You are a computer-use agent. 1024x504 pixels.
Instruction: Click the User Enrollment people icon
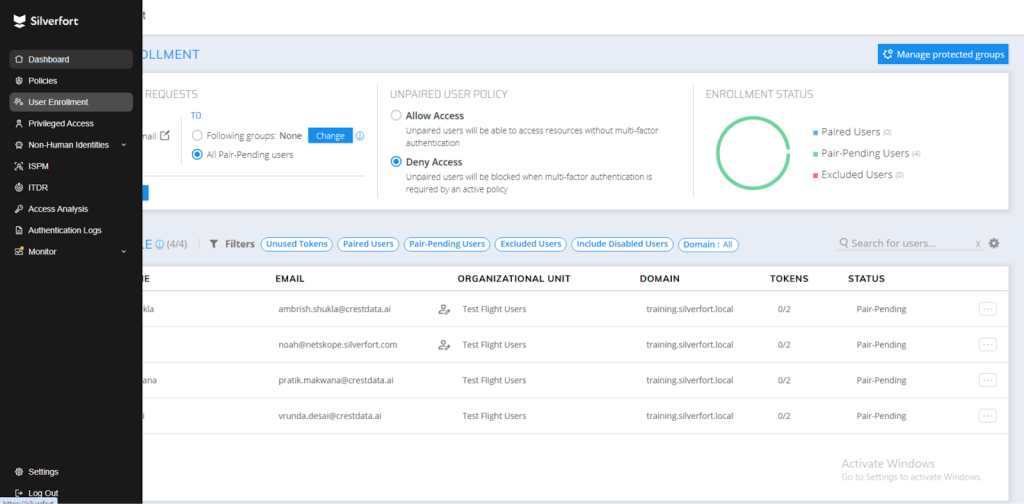[x=19, y=102]
